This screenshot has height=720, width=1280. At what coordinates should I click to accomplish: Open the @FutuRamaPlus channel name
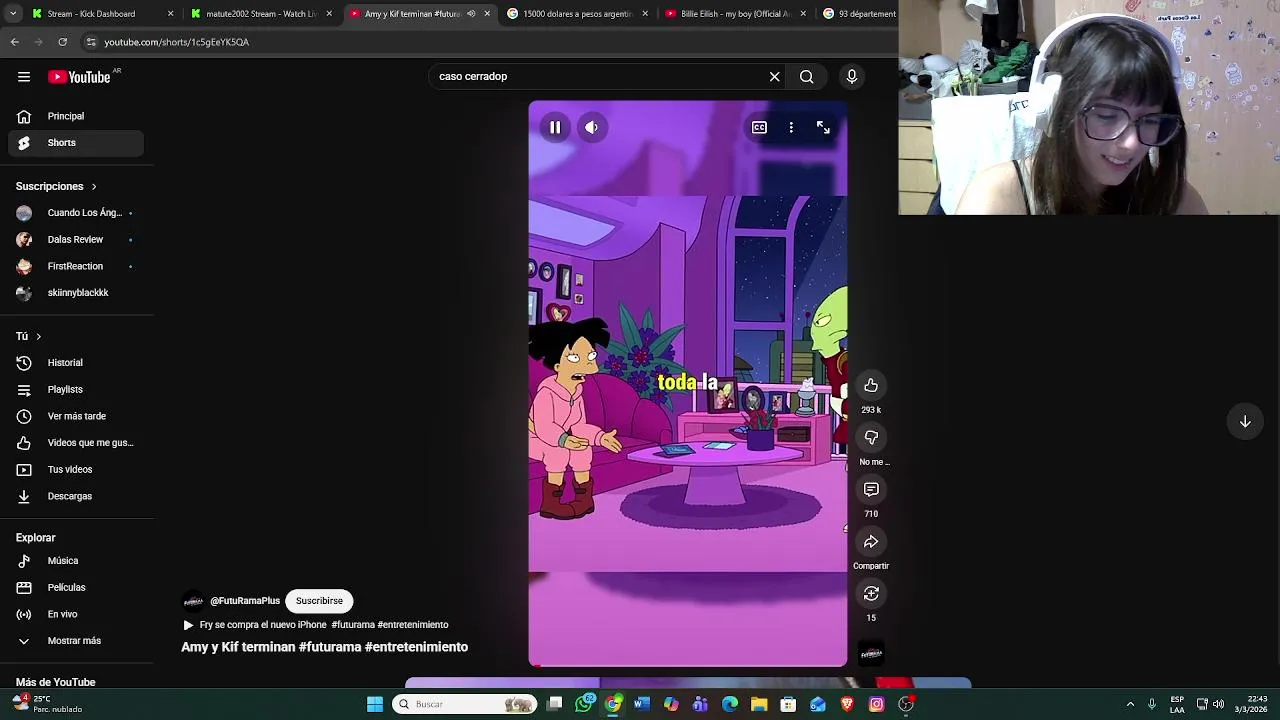[x=245, y=601]
